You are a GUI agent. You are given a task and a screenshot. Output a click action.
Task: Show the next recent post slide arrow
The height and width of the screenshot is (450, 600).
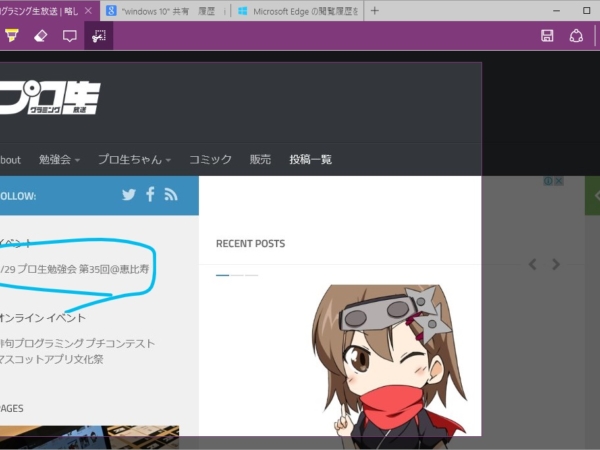click(556, 264)
